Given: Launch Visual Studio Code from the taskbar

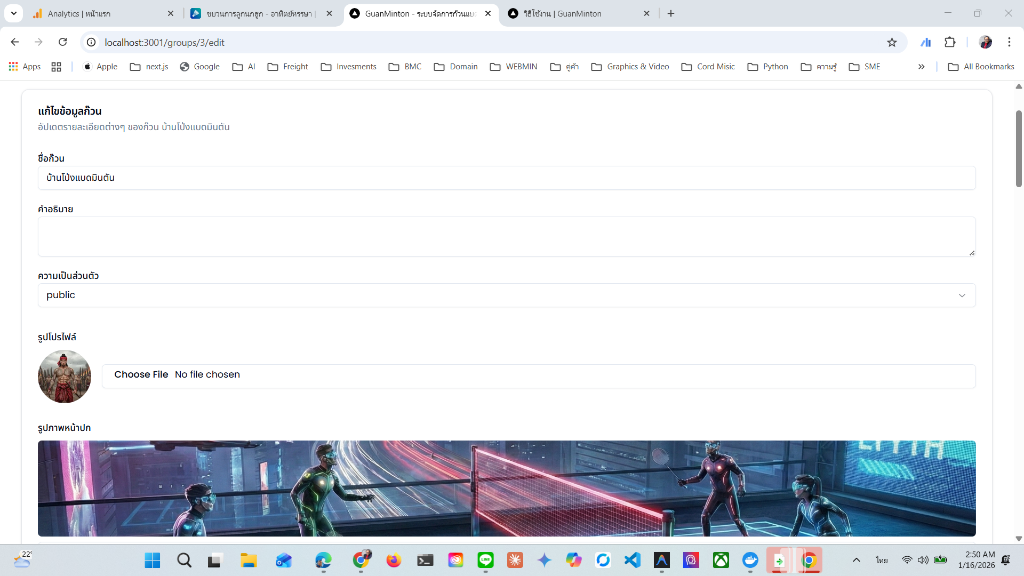Looking at the screenshot, I should point(632,560).
